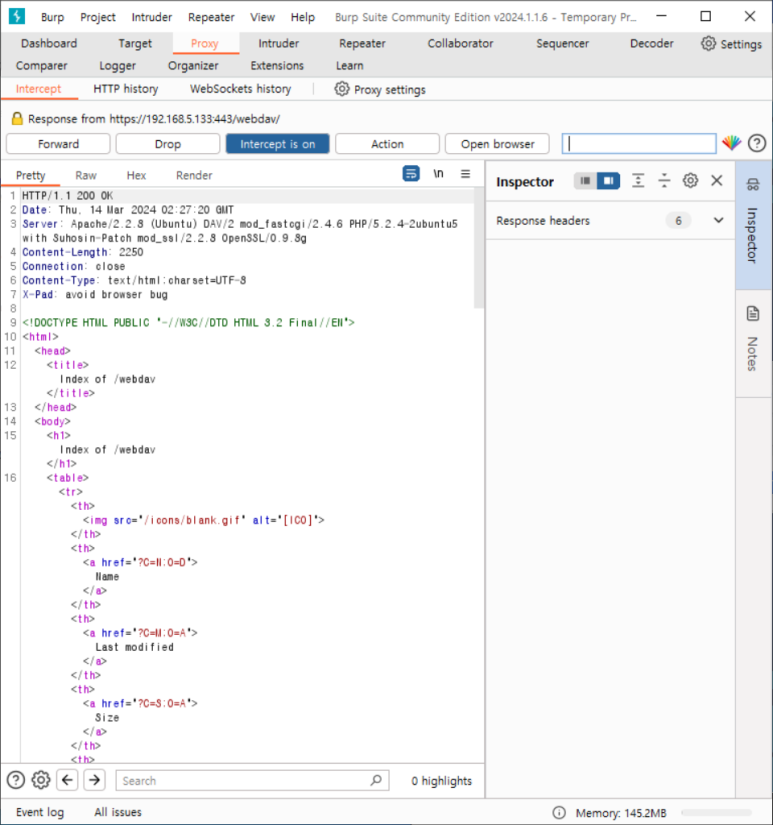Open the HTTP history sub-tab
Image resolution: width=773 pixels, height=825 pixels.
(126, 88)
